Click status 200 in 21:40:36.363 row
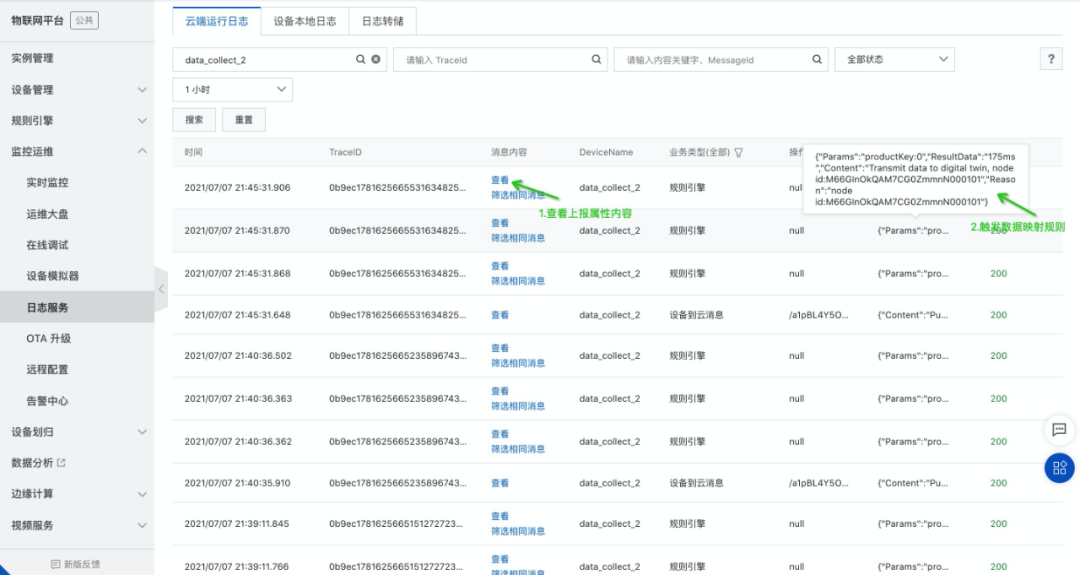Image resolution: width=1080 pixels, height=575 pixels. [999, 399]
